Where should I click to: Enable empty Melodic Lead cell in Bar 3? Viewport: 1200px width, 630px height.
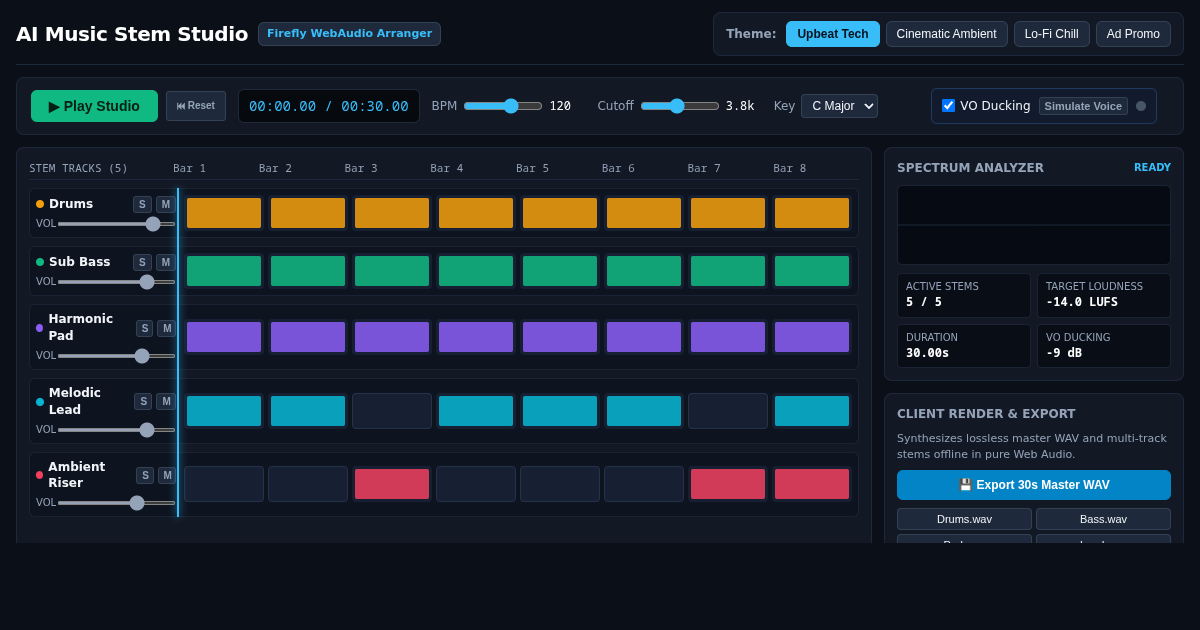(392, 411)
